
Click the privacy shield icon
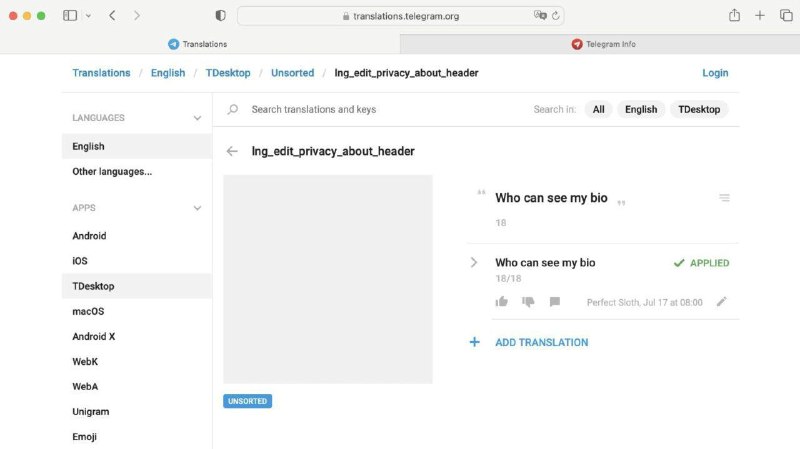coord(220,15)
